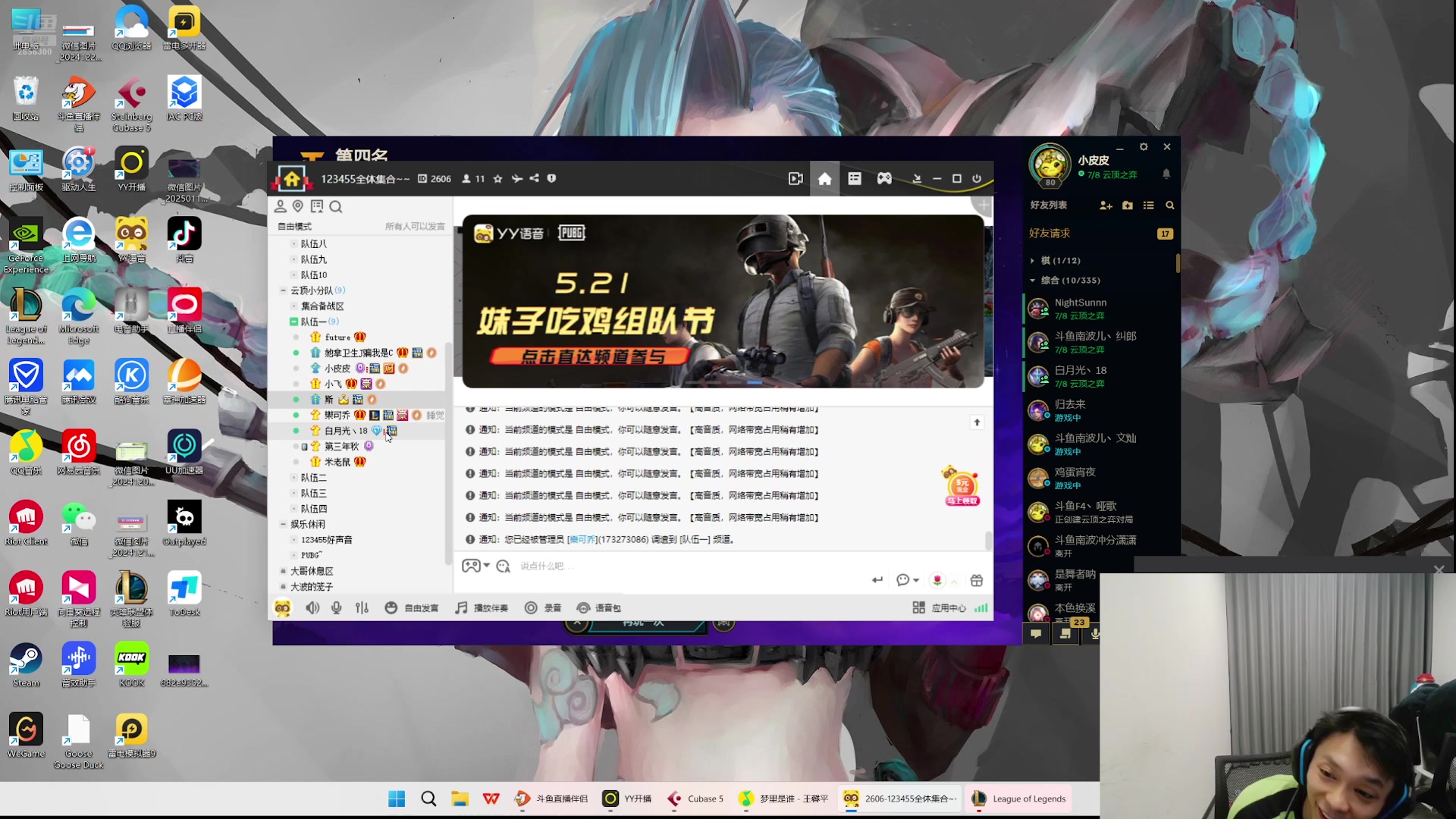Image resolution: width=1456 pixels, height=819 pixels.
Task: Toggle the YY microphone mute
Action: point(337,607)
